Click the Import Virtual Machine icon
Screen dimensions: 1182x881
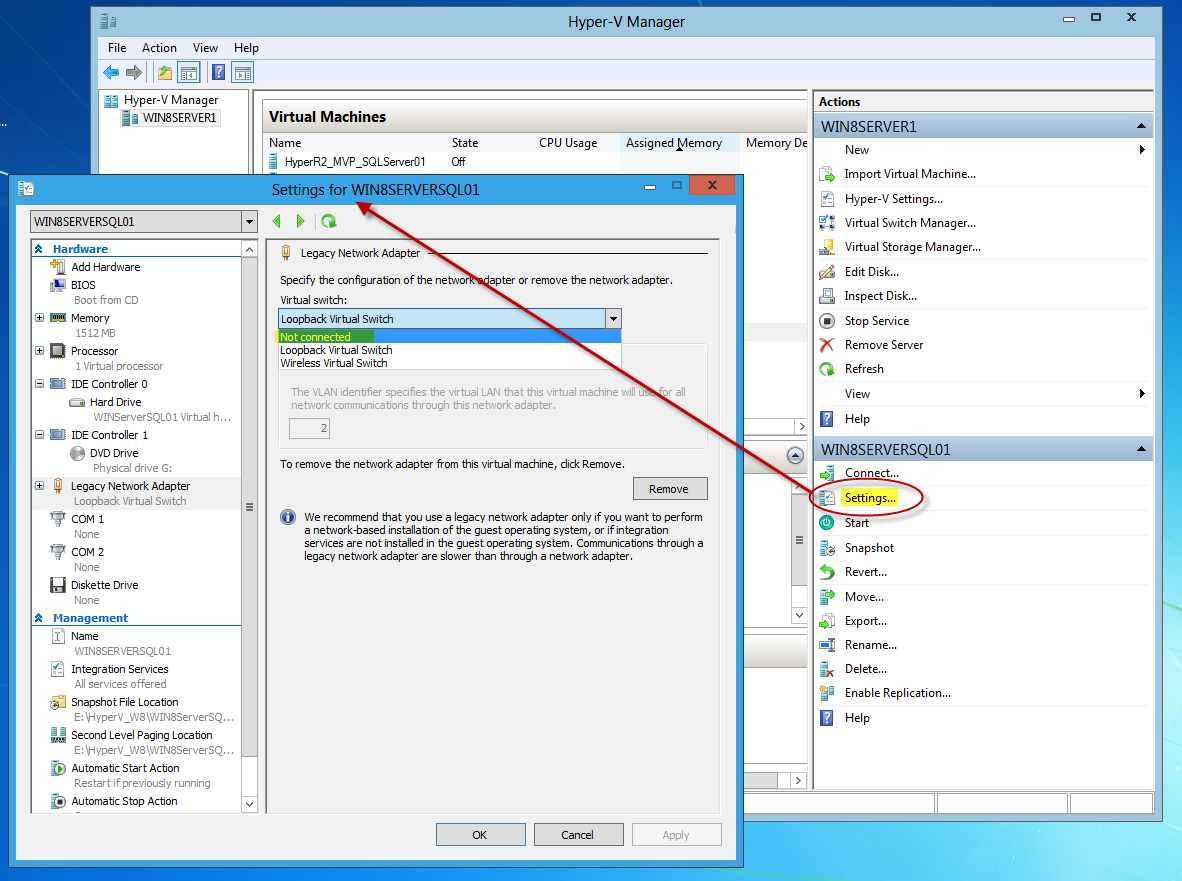coord(827,174)
